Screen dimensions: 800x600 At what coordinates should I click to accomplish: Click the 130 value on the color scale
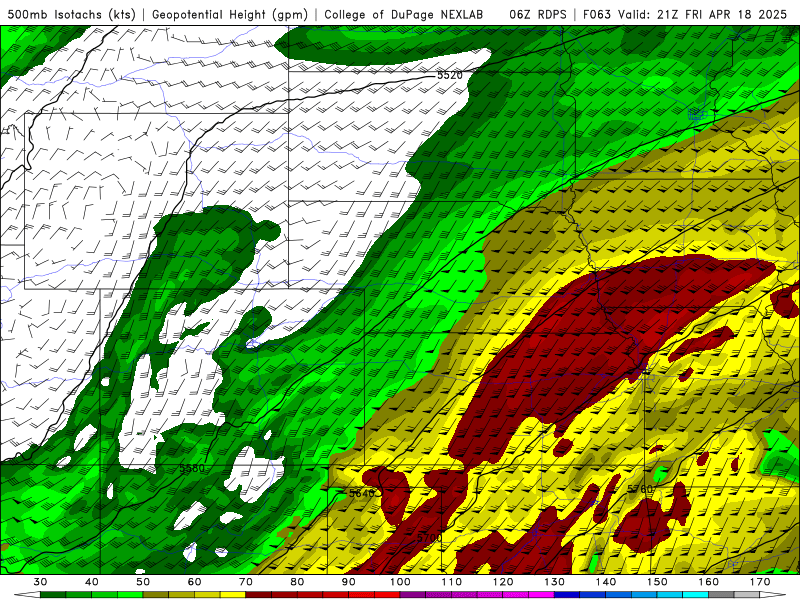pyautogui.click(x=554, y=582)
